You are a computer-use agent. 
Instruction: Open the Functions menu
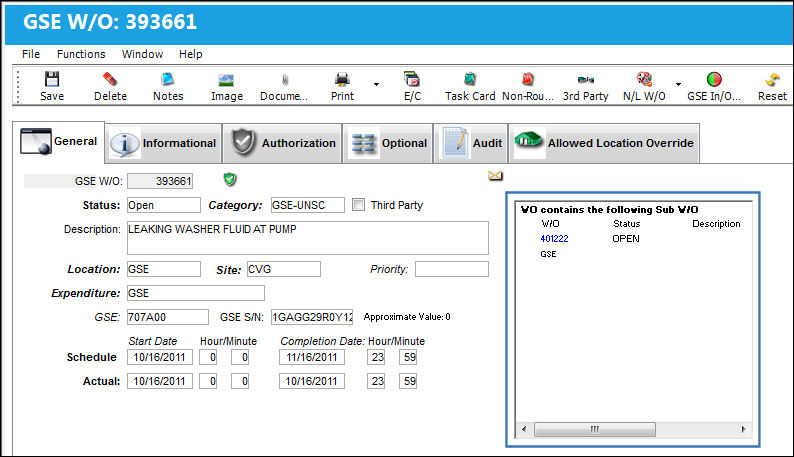pyautogui.click(x=81, y=54)
